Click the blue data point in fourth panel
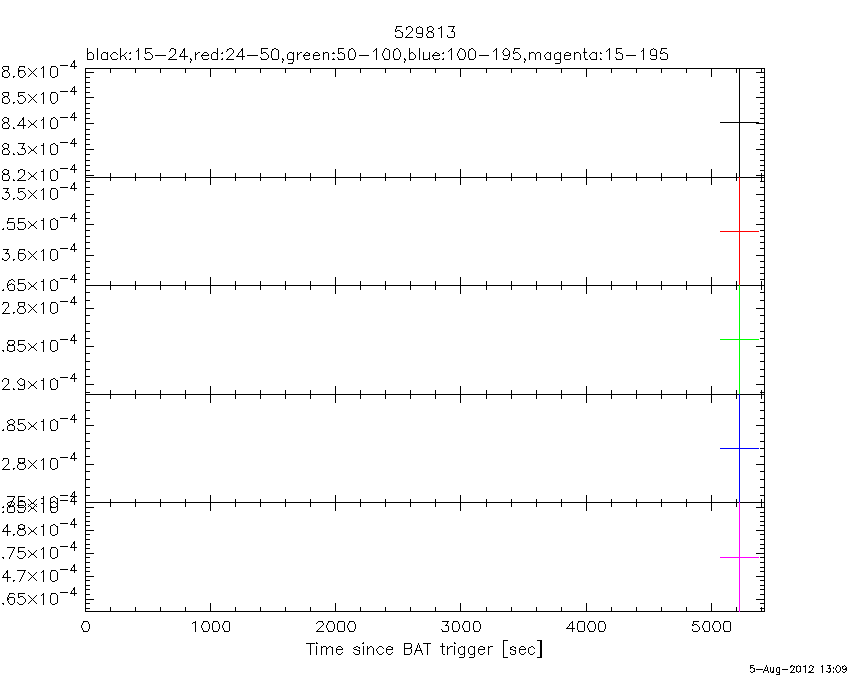 [x=739, y=448]
